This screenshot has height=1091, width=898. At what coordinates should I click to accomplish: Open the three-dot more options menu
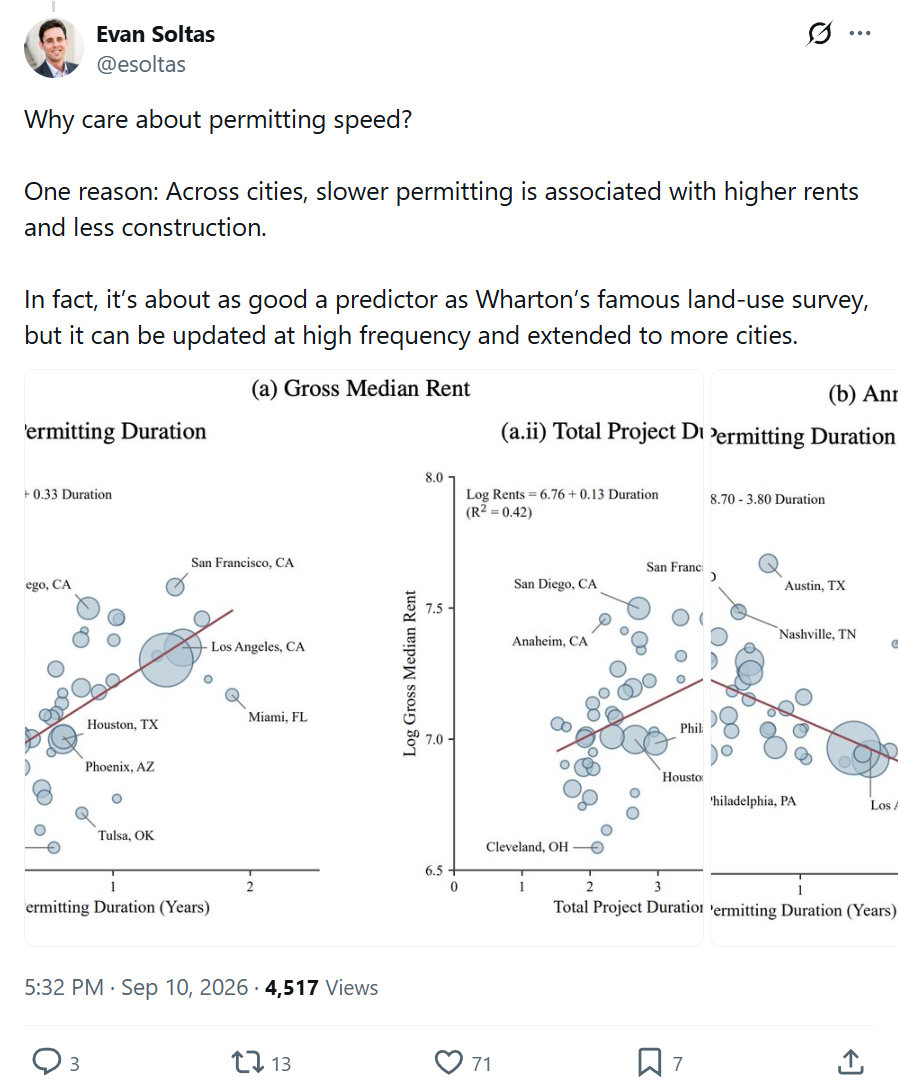(x=860, y=33)
